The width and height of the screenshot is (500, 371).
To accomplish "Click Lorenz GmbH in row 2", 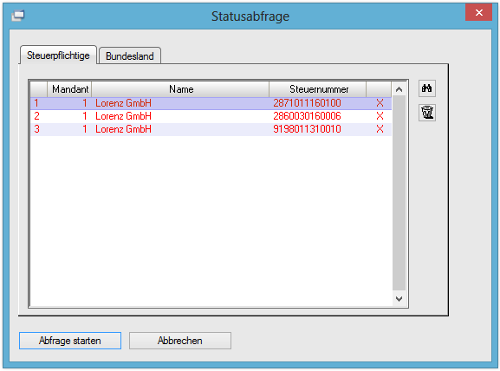I will [x=123, y=116].
